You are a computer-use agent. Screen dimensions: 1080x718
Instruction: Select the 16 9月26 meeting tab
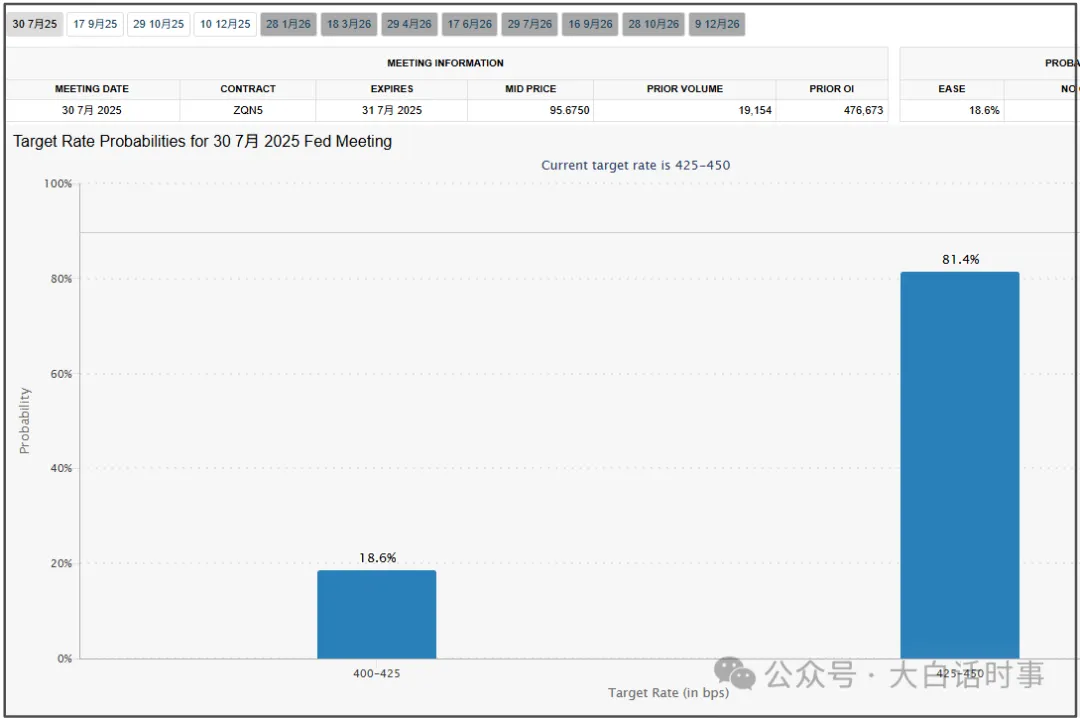click(x=590, y=24)
